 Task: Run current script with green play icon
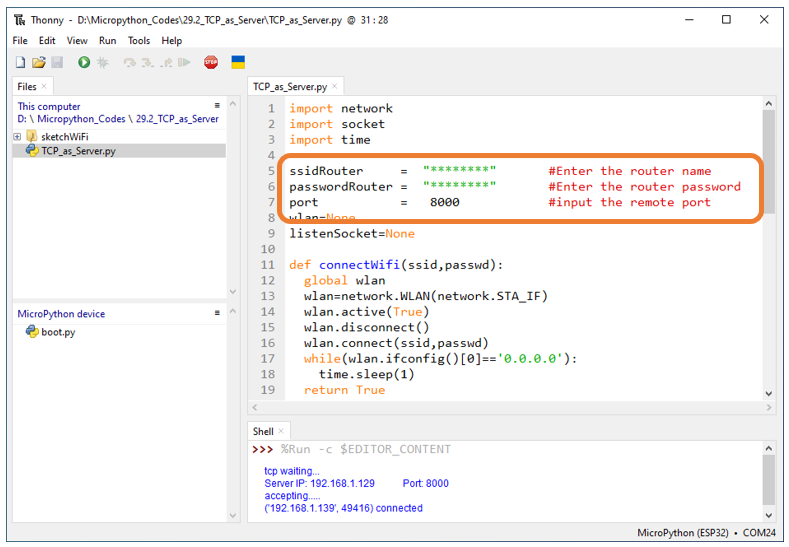(84, 62)
